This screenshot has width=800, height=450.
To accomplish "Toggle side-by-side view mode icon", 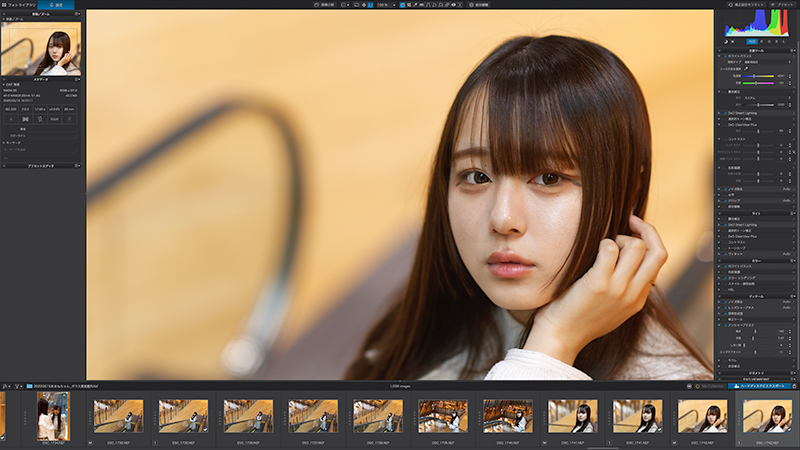I will 345,5.
